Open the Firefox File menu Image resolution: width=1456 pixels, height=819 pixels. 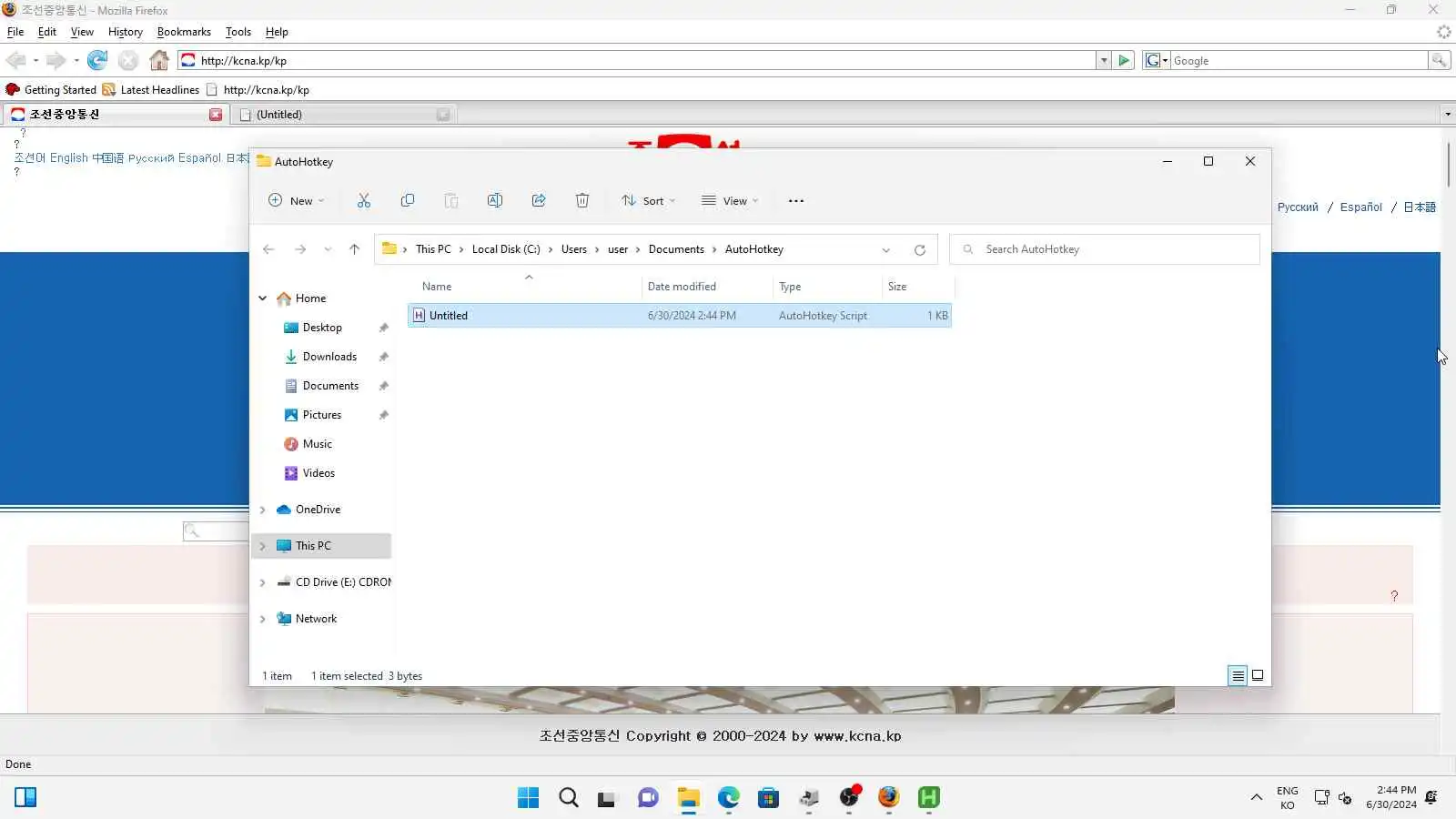(15, 32)
